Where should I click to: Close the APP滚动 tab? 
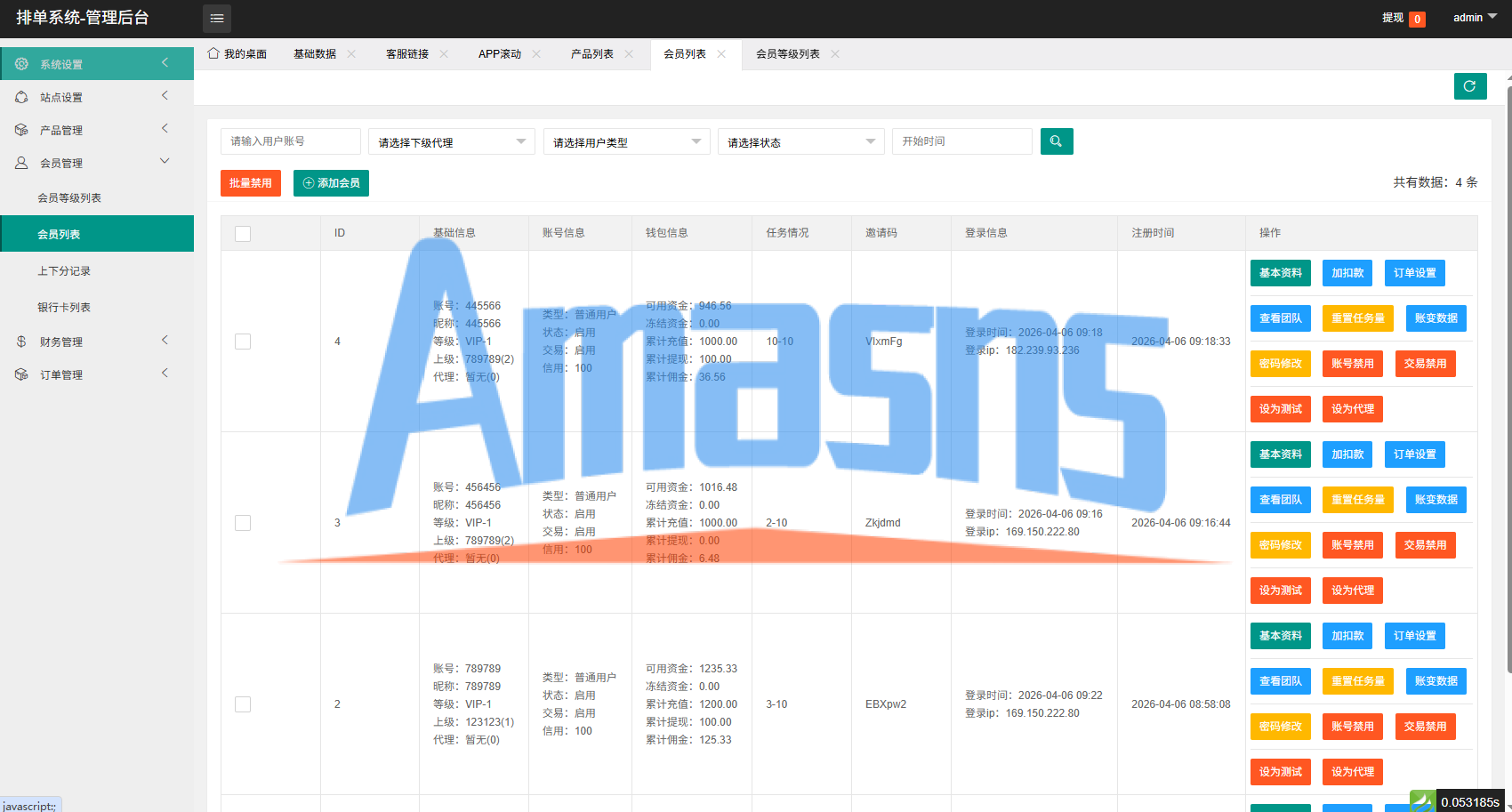(536, 54)
